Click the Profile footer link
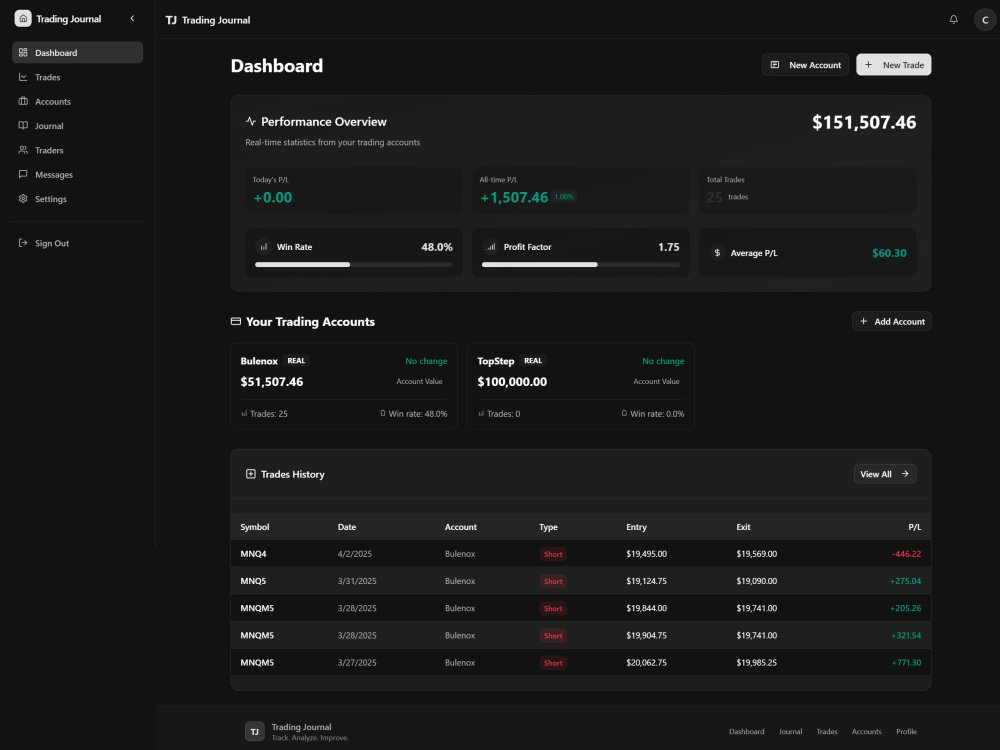Viewport: 1000px width, 750px height. tap(906, 732)
